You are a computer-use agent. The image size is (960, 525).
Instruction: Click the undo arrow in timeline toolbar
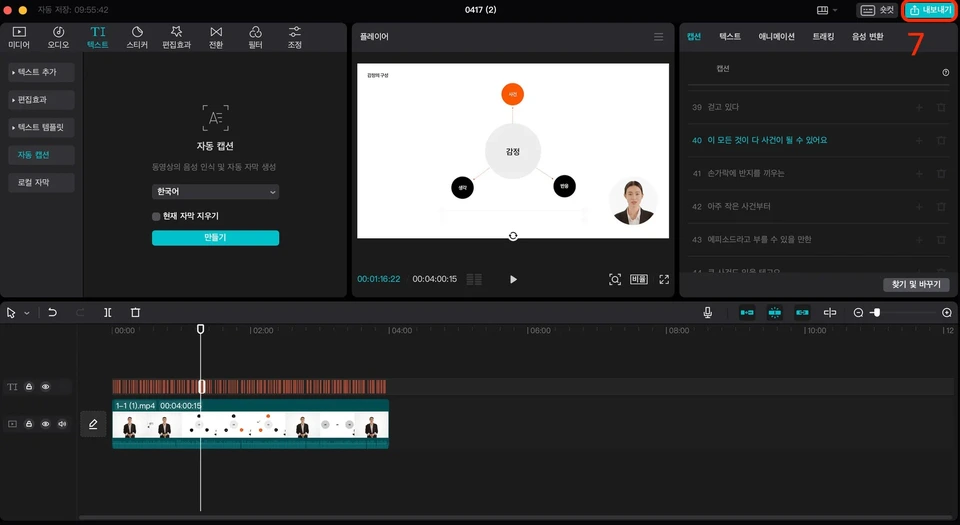[x=53, y=313]
